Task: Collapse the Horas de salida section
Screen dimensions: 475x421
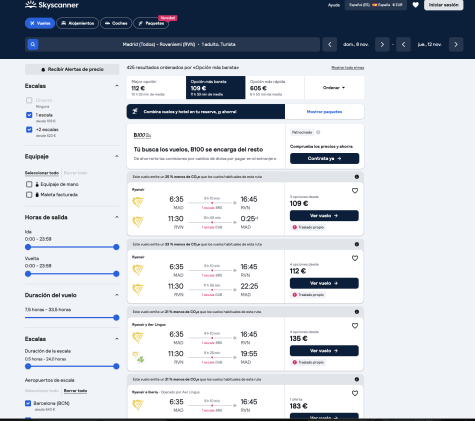Action: pos(117,217)
